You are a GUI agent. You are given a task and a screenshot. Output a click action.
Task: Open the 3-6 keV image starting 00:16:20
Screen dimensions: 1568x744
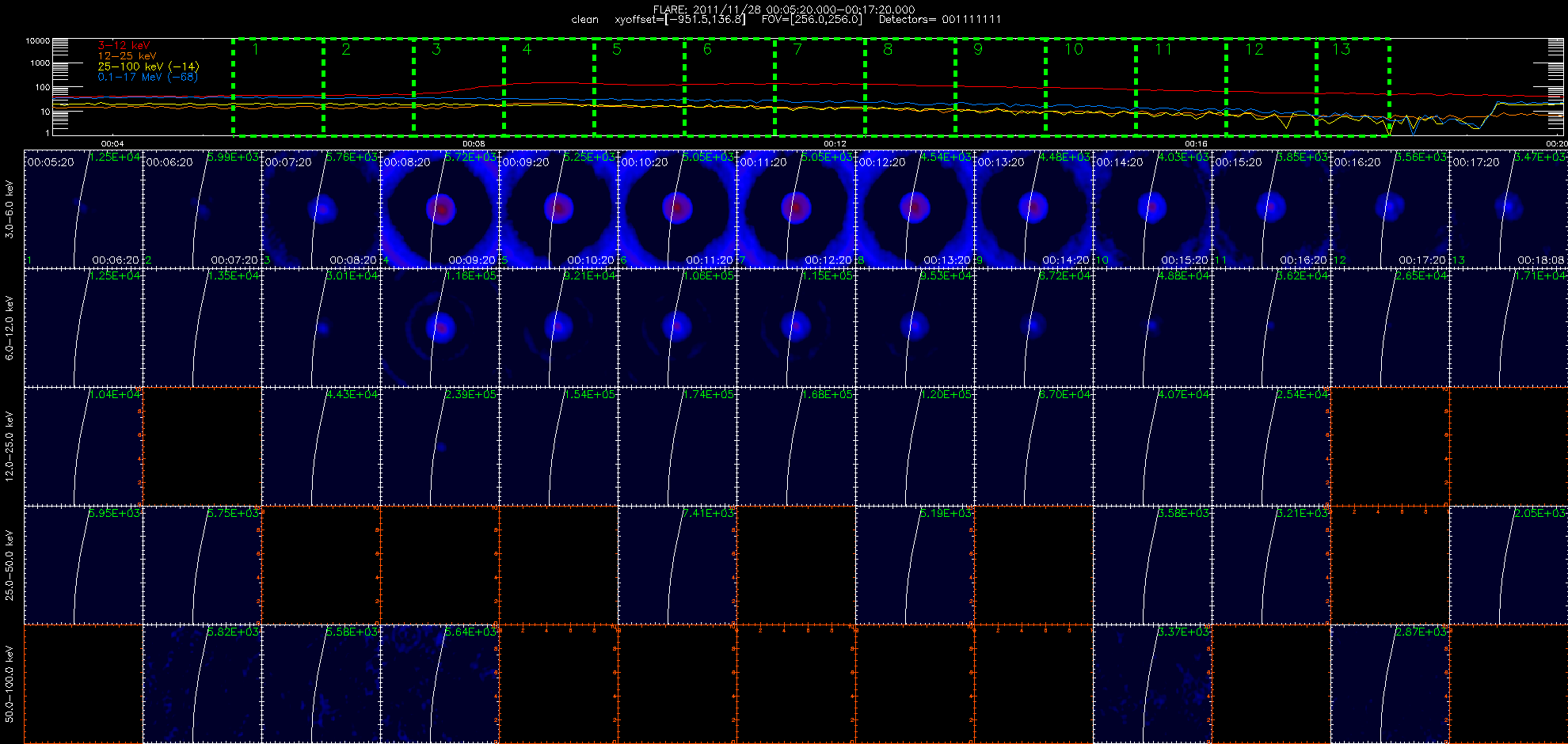(x=1390, y=209)
